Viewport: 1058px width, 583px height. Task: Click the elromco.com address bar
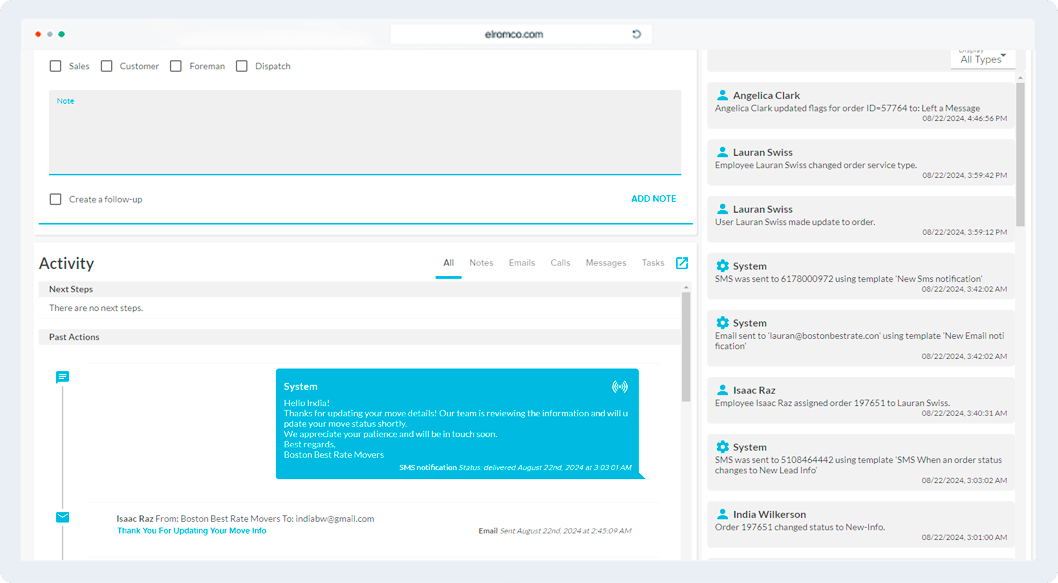tap(521, 34)
